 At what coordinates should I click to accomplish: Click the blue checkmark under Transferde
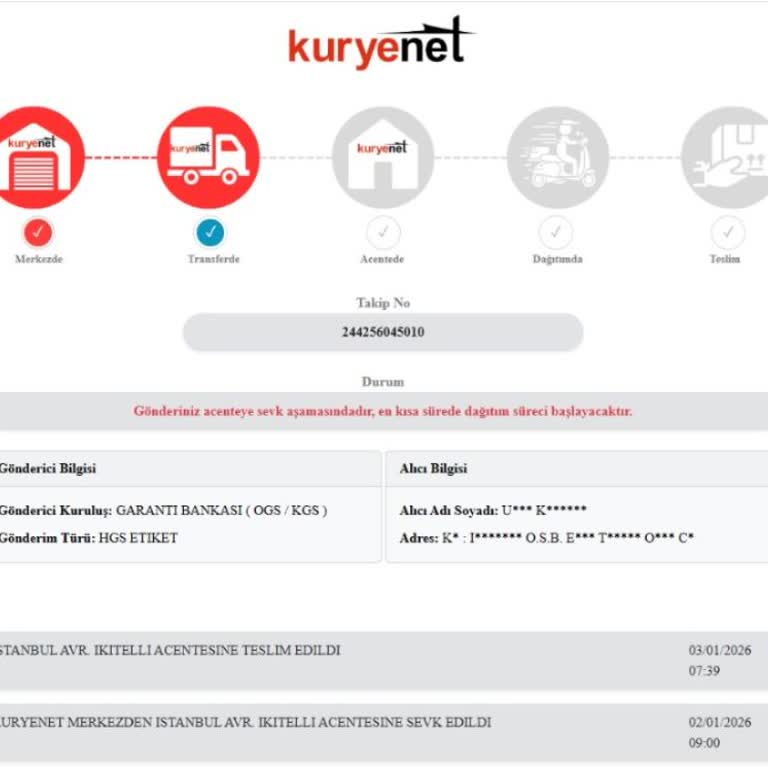tap(211, 232)
